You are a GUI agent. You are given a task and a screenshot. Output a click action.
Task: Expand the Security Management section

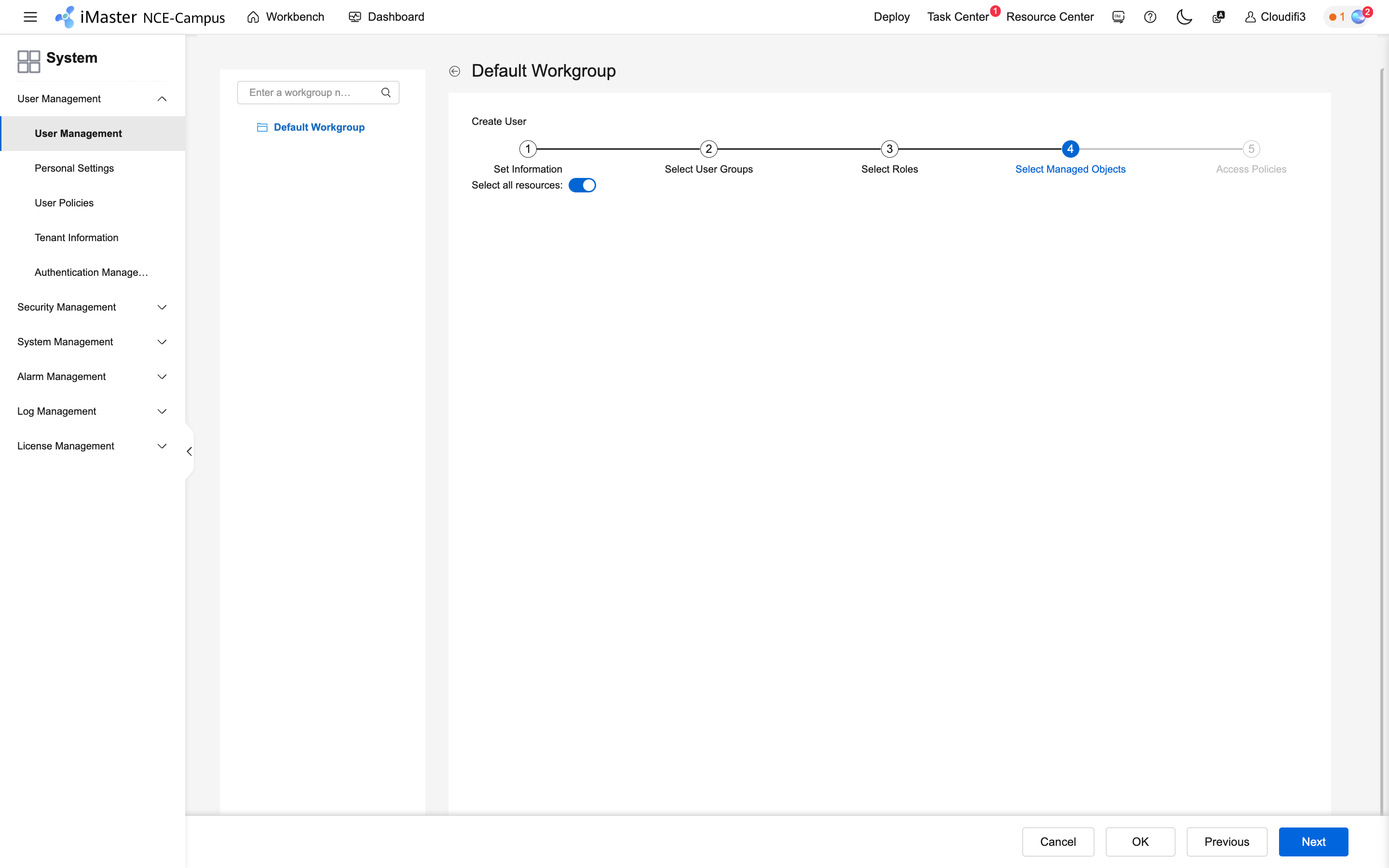tap(162, 307)
